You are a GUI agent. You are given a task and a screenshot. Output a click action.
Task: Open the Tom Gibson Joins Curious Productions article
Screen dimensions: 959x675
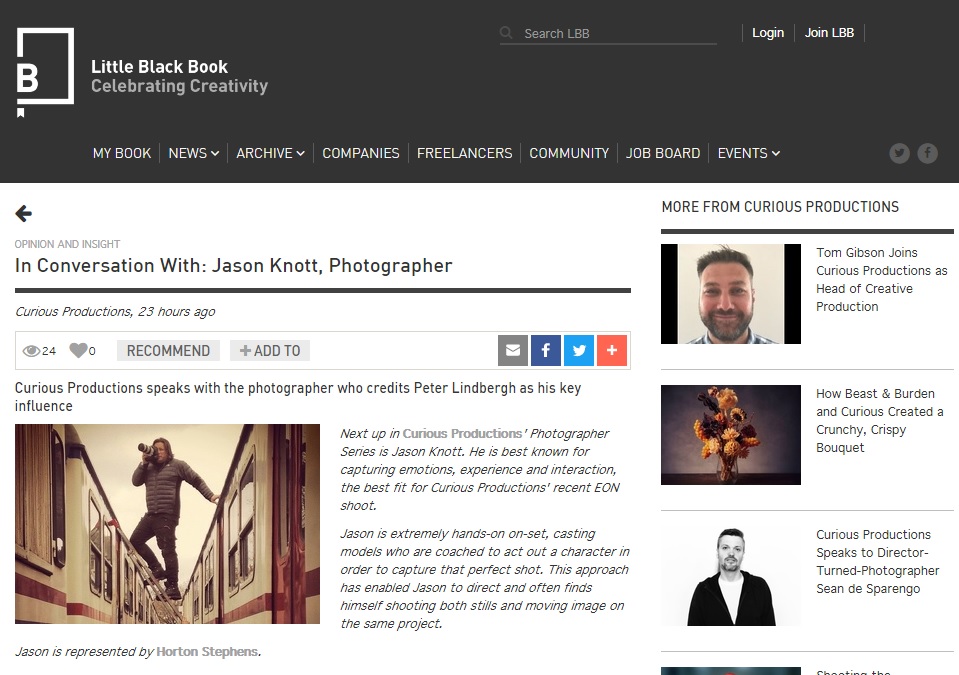(x=881, y=279)
